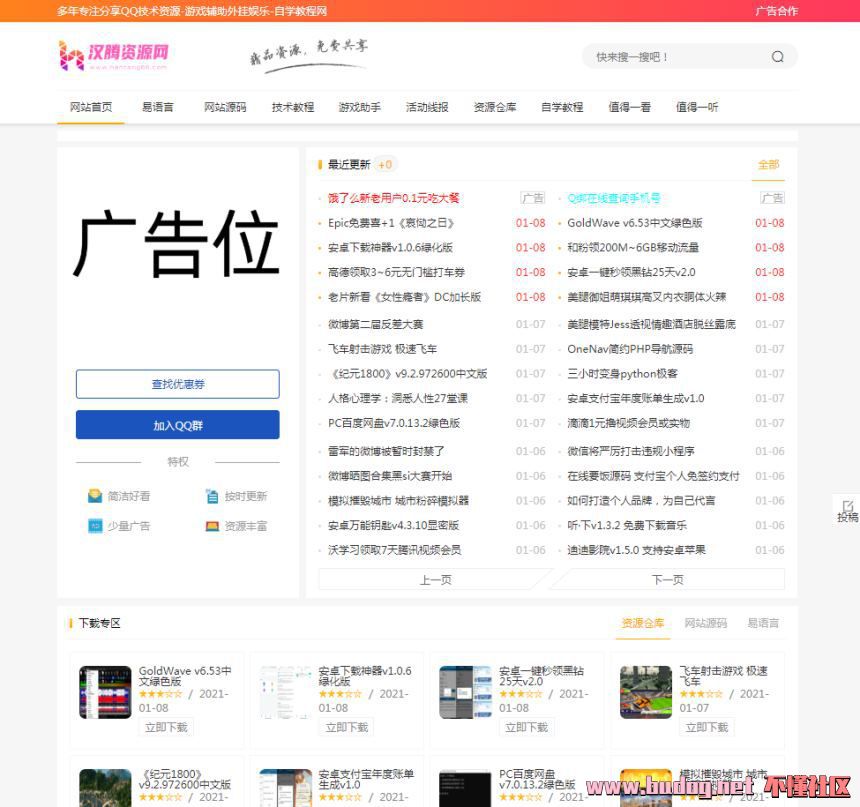The width and height of the screenshot is (860, 807).
Task: Go to 上一页 in recent updates
Action: pos(436,579)
